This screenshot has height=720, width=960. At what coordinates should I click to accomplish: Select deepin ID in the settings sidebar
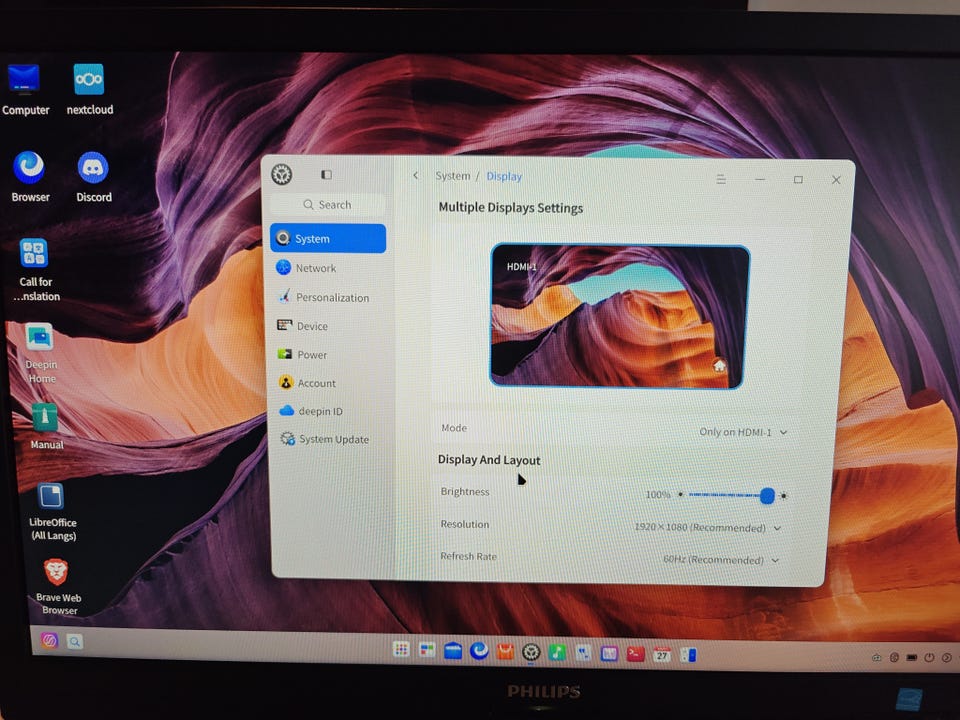[331, 411]
